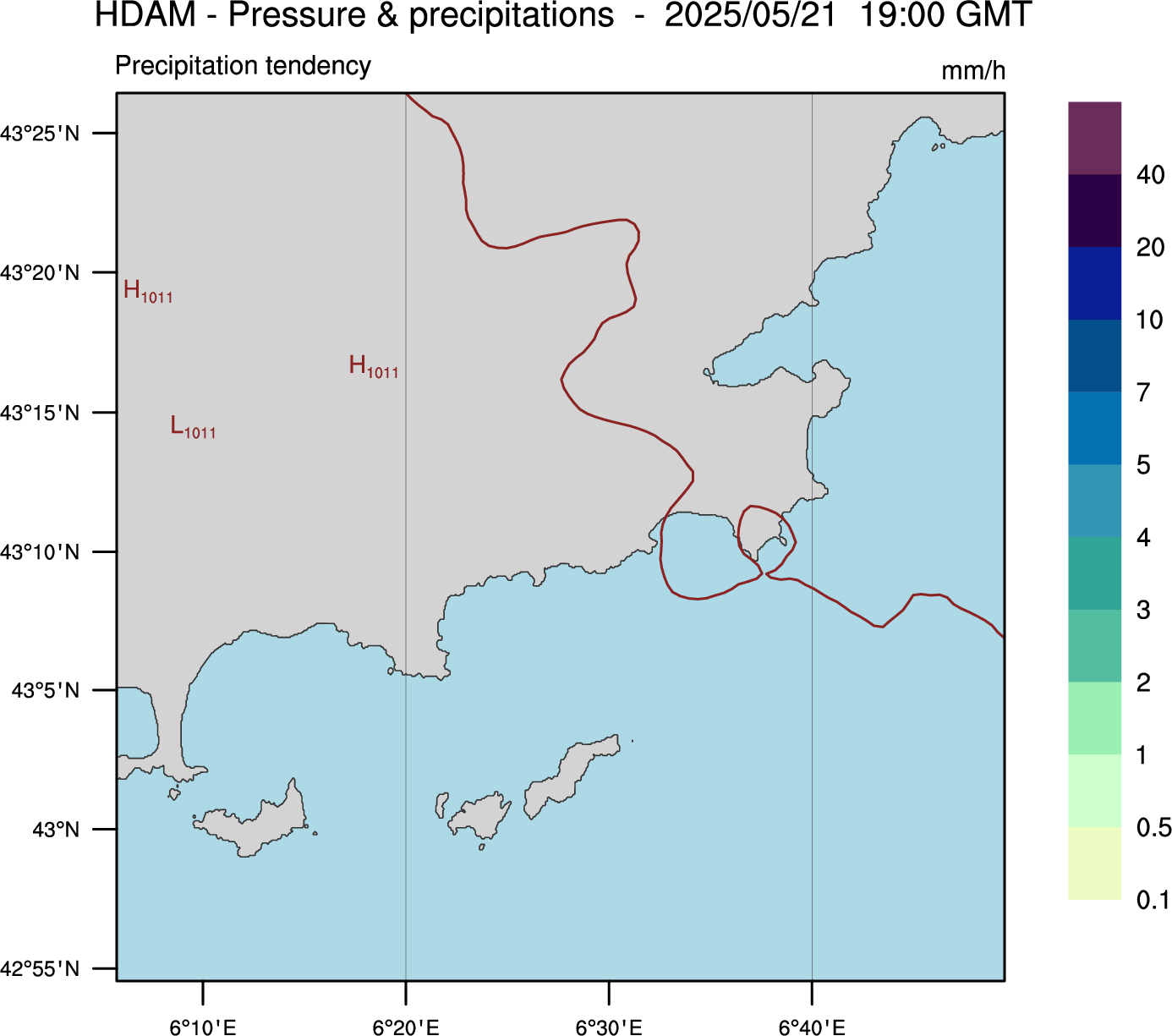
Task: Click the mm/h unit label
Action: [973, 71]
